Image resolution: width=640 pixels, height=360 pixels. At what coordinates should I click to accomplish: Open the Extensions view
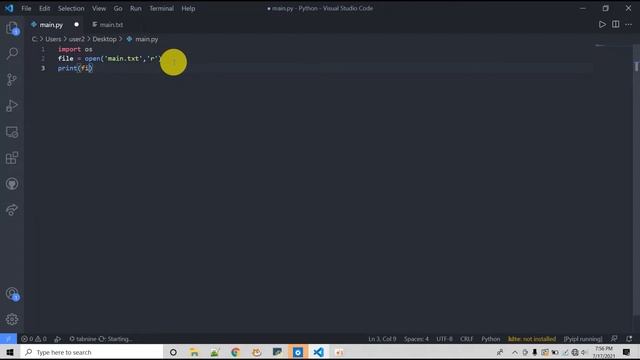click(12, 158)
